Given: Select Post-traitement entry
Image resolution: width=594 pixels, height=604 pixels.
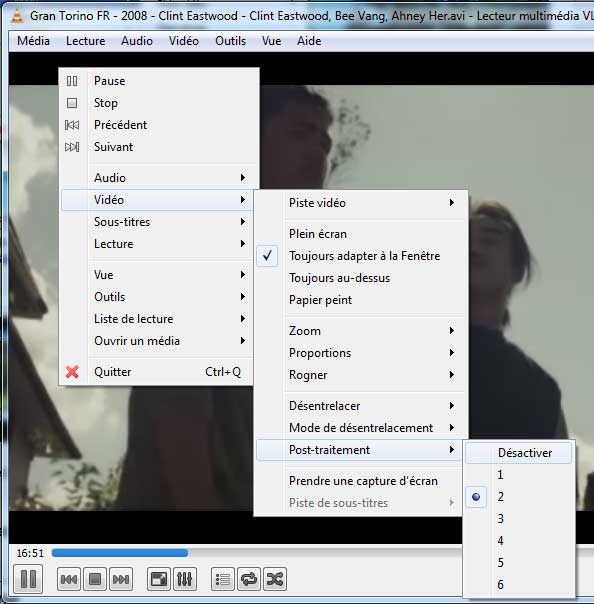Looking at the screenshot, I should click(359, 450).
